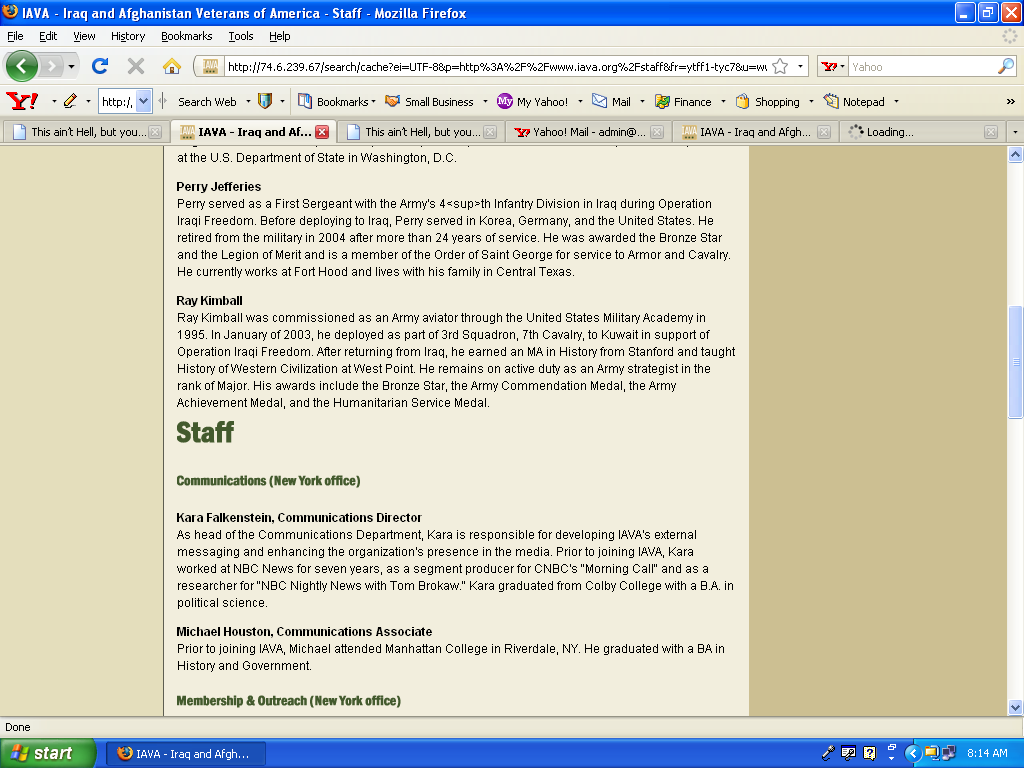Click the My Yahoo! toolbar button
The height and width of the screenshot is (768, 1024).
point(533,102)
